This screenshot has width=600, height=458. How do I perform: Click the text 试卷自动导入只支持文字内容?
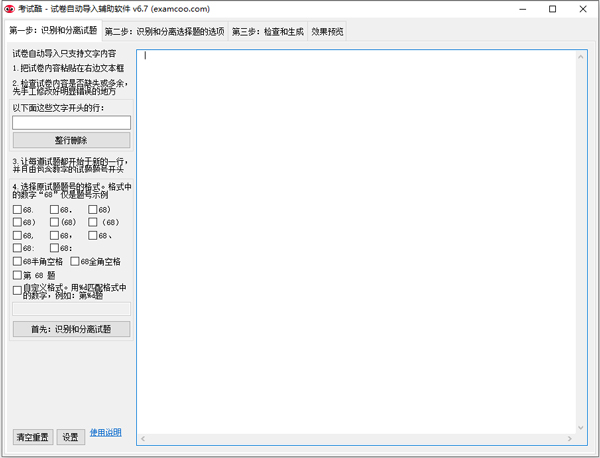(x=64, y=54)
